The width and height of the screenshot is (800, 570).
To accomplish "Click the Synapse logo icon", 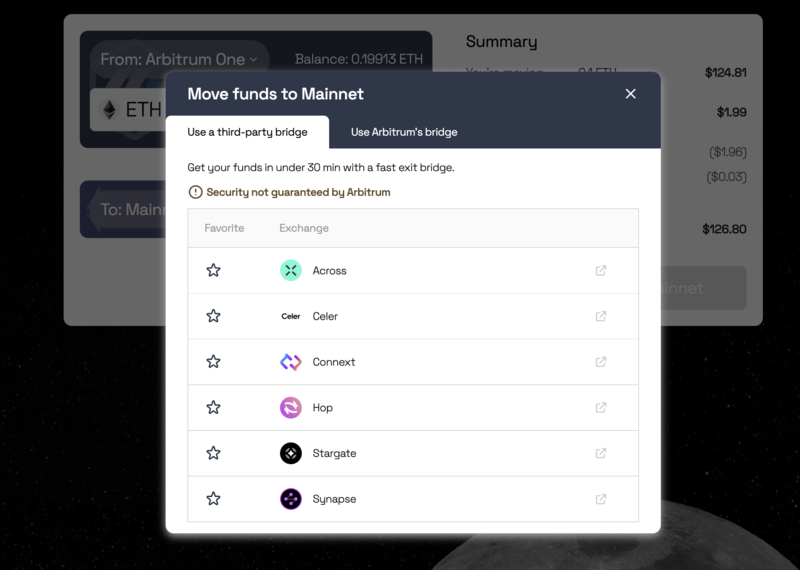I will 291,499.
